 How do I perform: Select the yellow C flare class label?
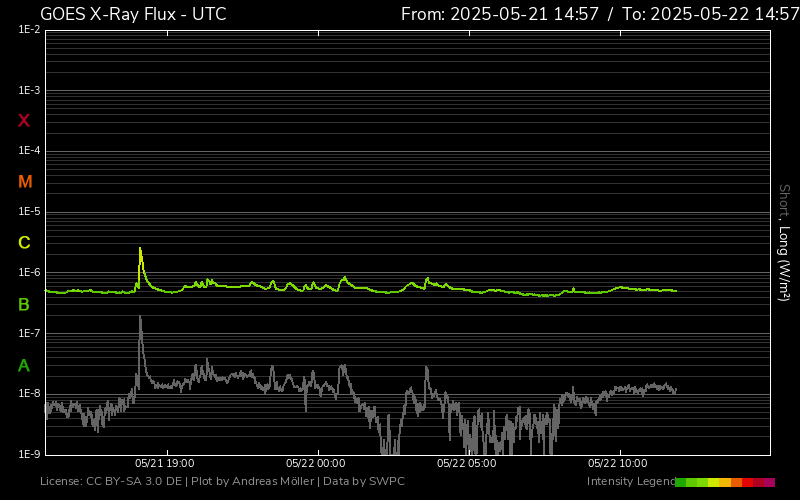pos(24,243)
